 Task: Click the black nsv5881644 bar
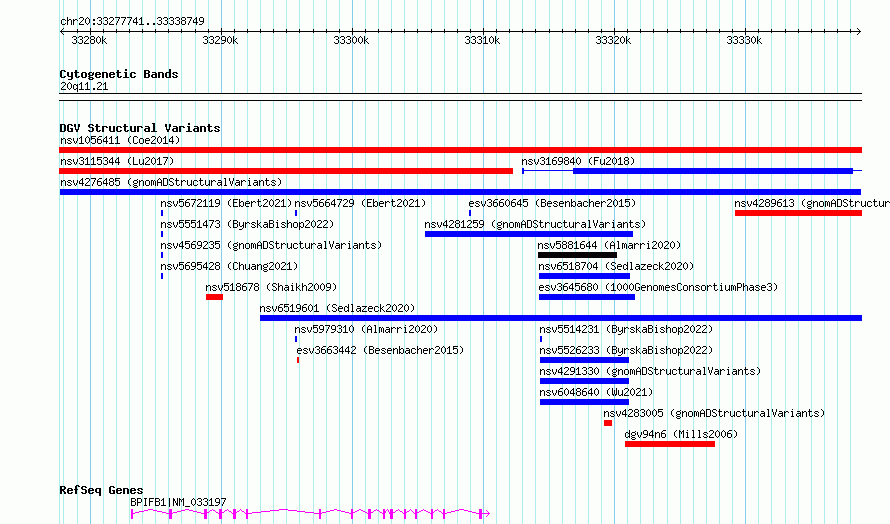[577, 255]
